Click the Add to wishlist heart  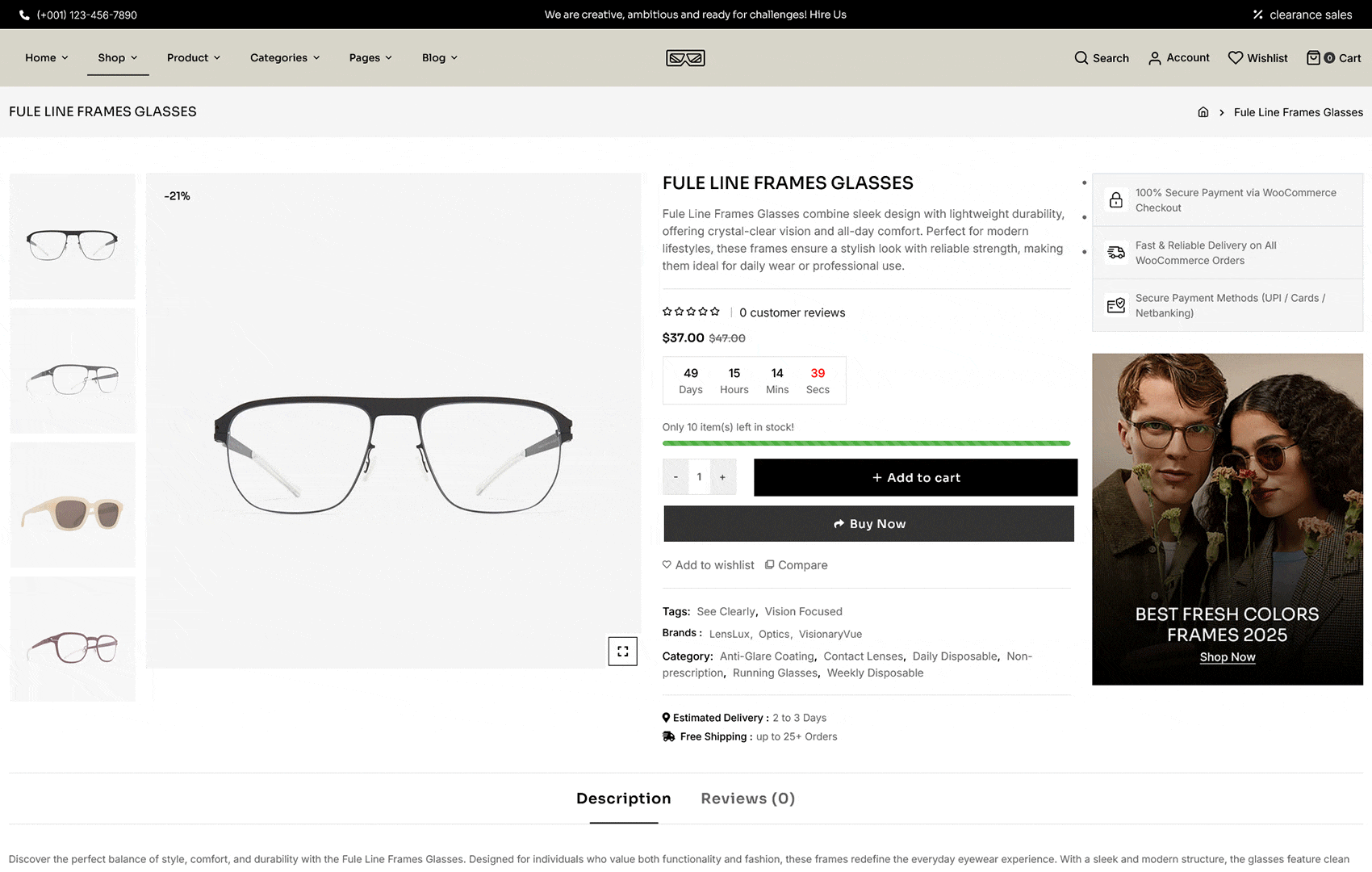pyautogui.click(x=667, y=565)
